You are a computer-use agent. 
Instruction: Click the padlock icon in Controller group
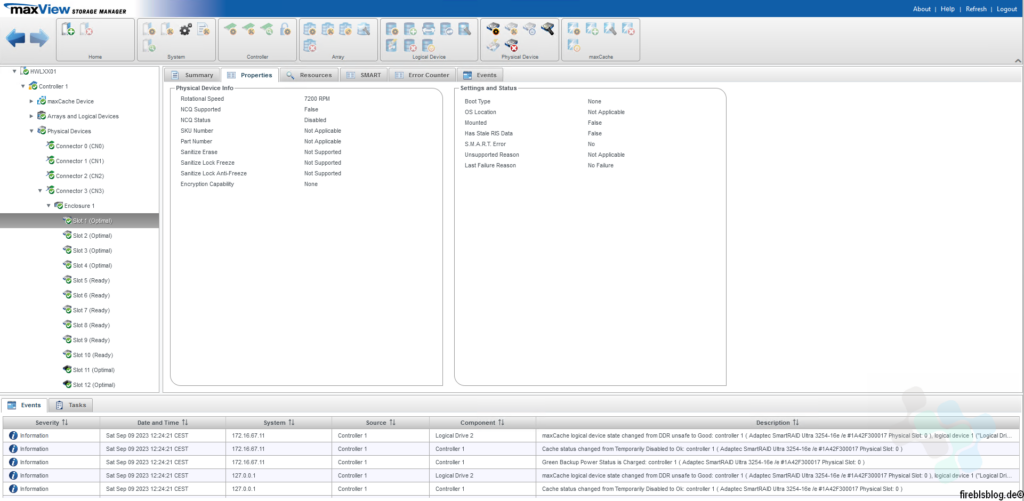click(285, 29)
